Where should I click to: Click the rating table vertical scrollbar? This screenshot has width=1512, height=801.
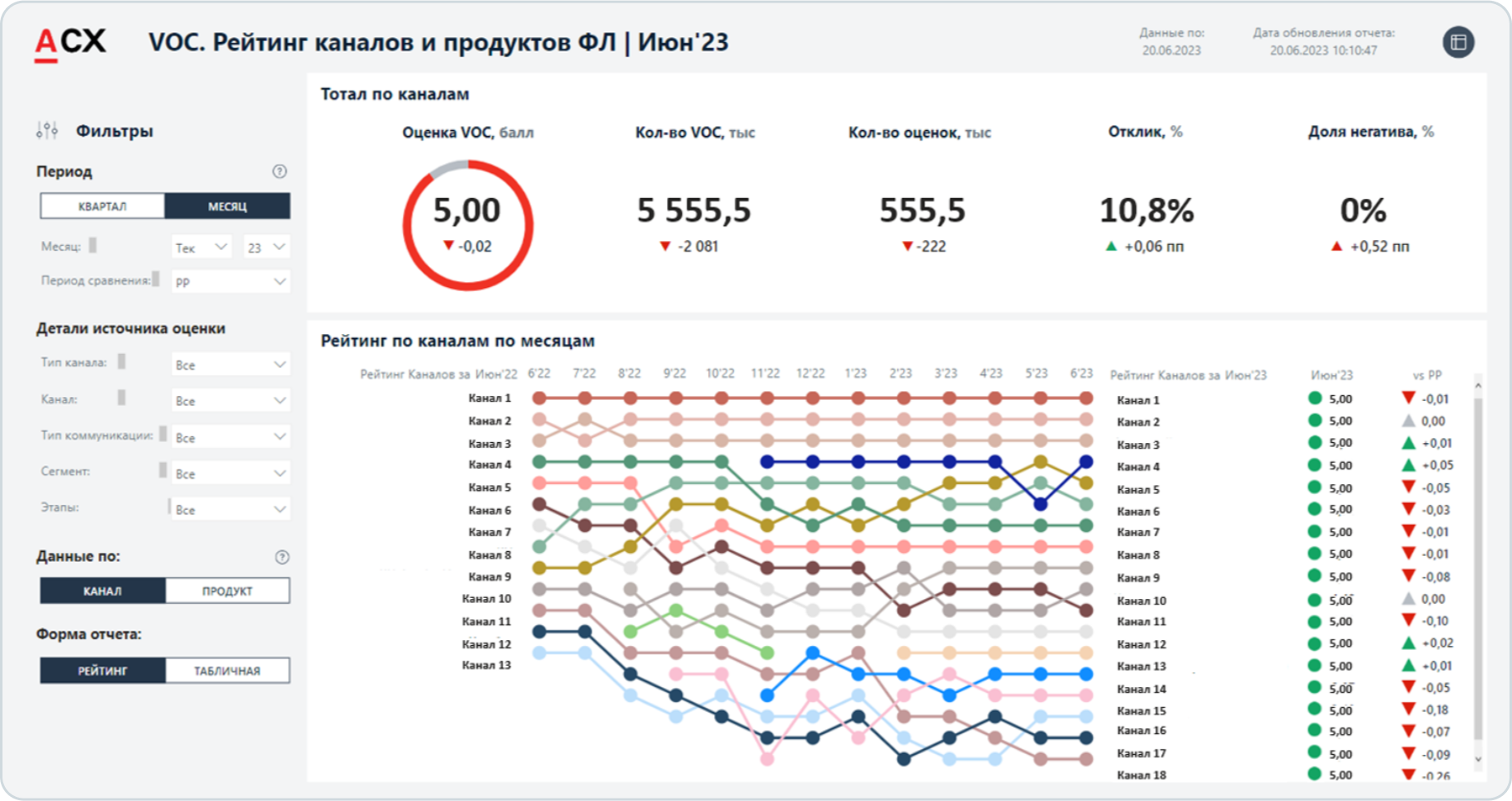coord(1478,569)
